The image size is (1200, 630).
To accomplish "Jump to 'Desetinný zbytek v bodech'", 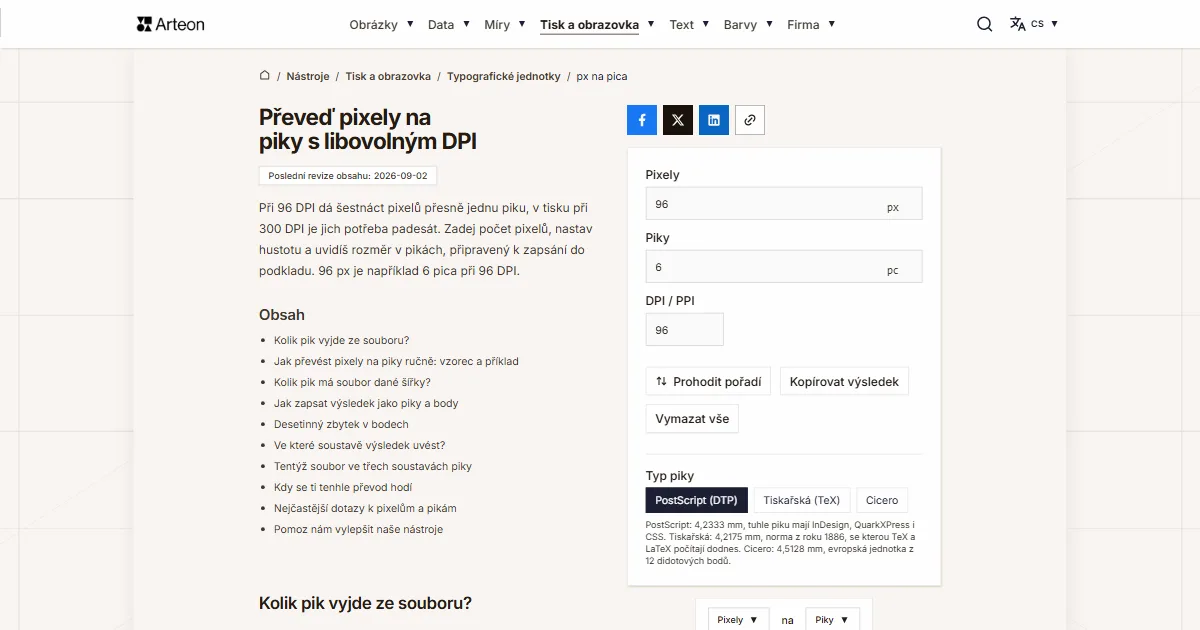I will tap(341, 424).
